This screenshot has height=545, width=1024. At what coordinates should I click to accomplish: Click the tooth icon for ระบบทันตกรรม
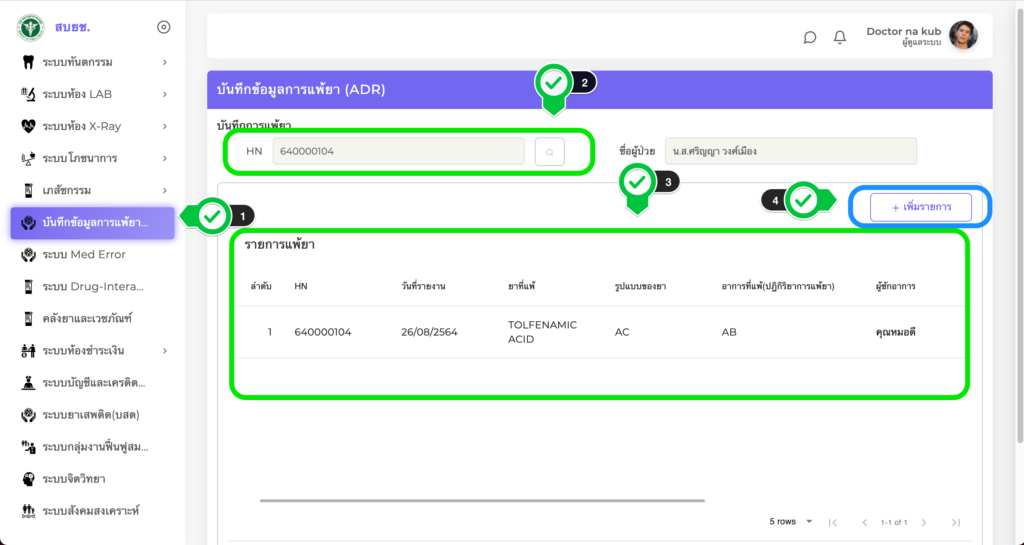(x=28, y=62)
